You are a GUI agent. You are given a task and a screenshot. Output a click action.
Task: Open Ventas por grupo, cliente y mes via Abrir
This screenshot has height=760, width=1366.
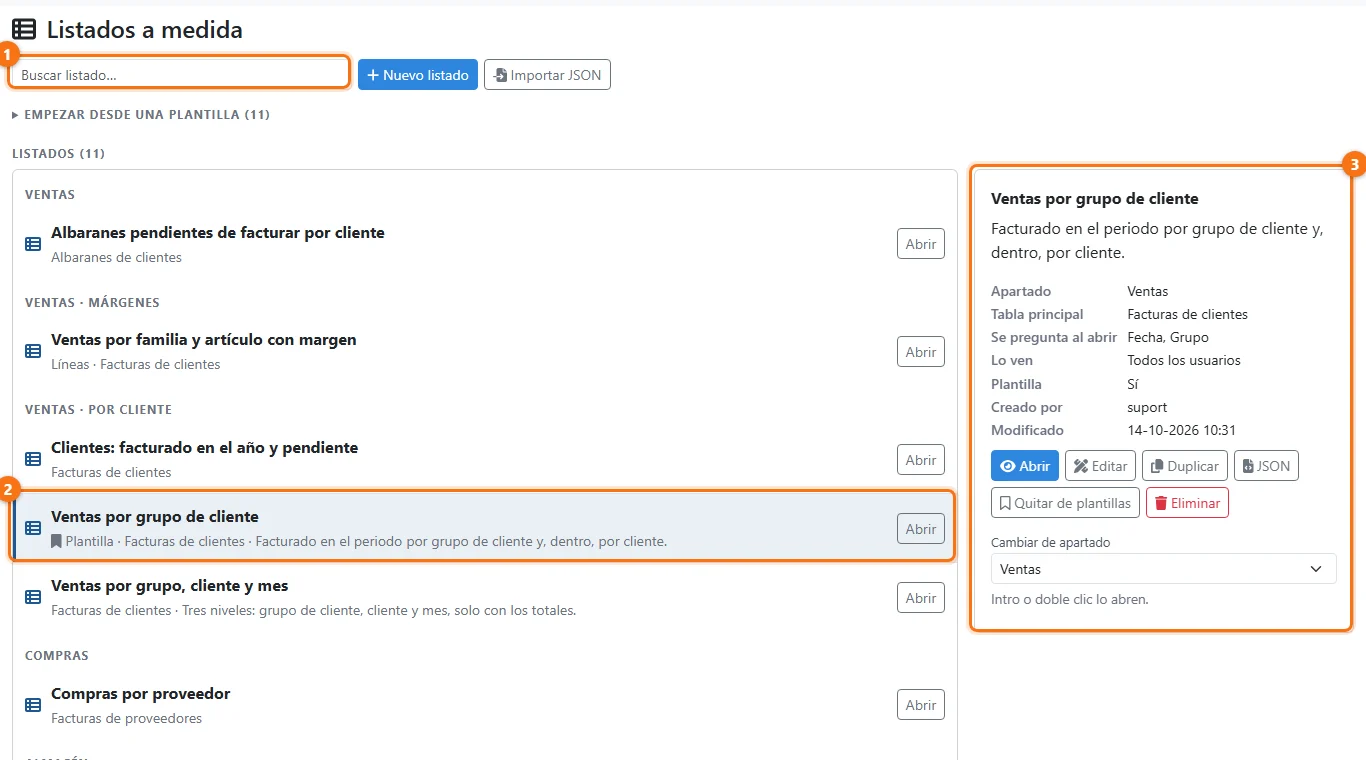[x=921, y=598]
